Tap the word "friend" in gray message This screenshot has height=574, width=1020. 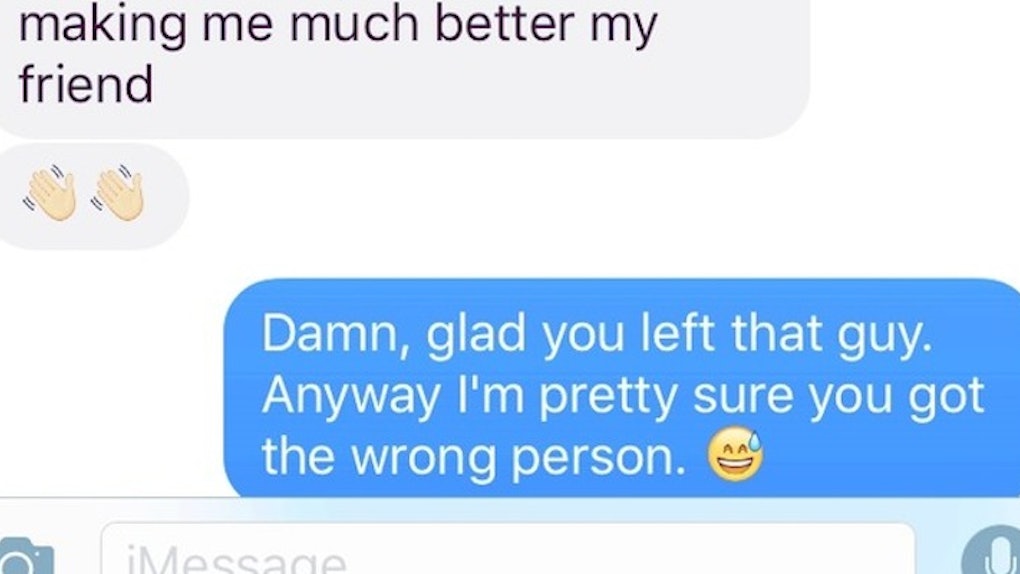pyautogui.click(x=86, y=84)
